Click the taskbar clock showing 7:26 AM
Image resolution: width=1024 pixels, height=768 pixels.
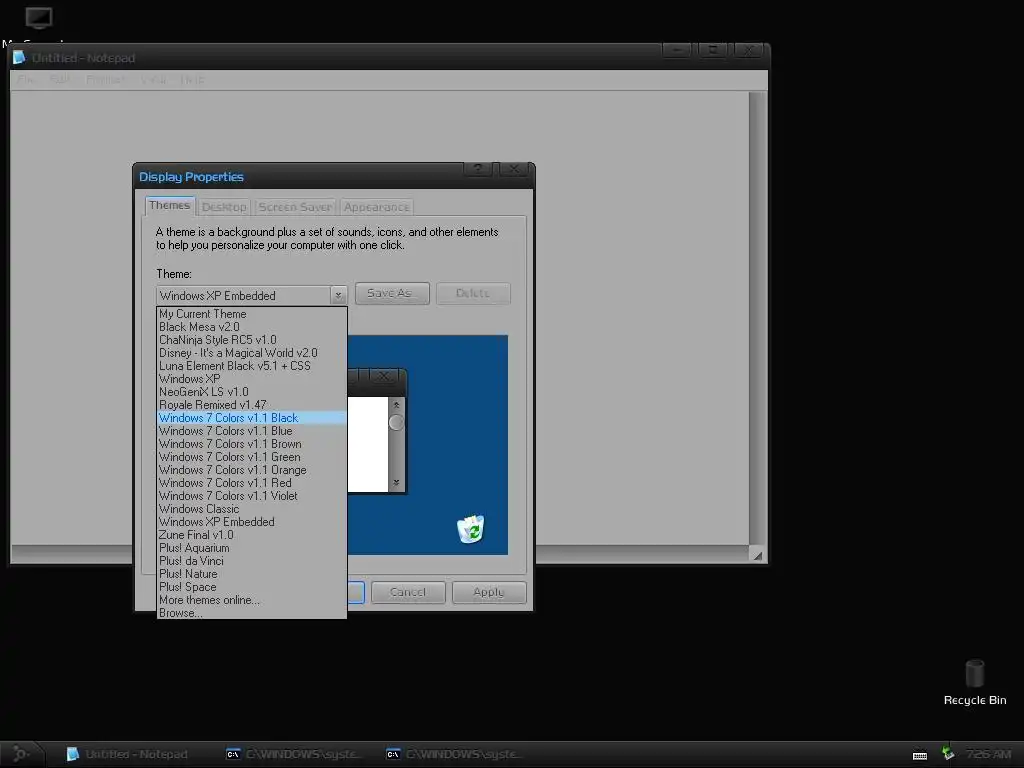pyautogui.click(x=988, y=754)
